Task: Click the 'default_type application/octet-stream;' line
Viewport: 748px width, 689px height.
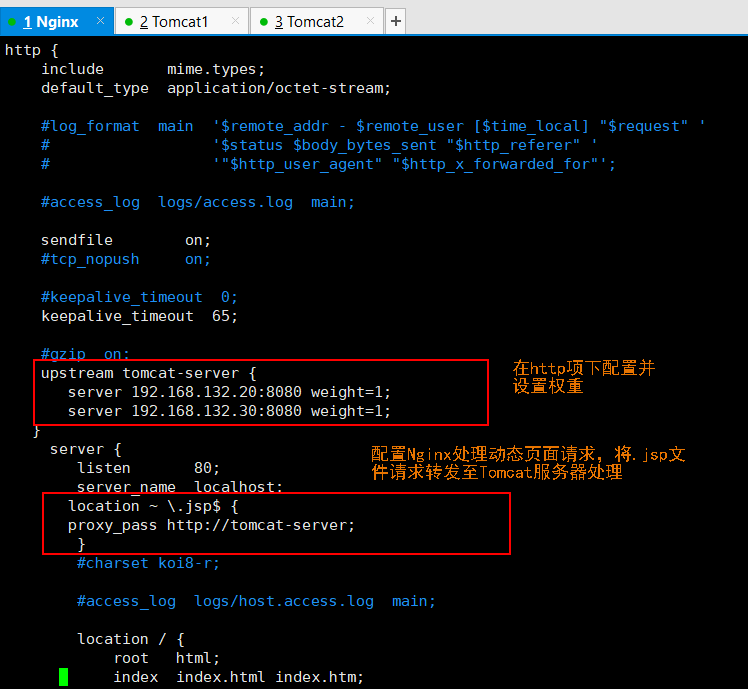Action: point(216,88)
